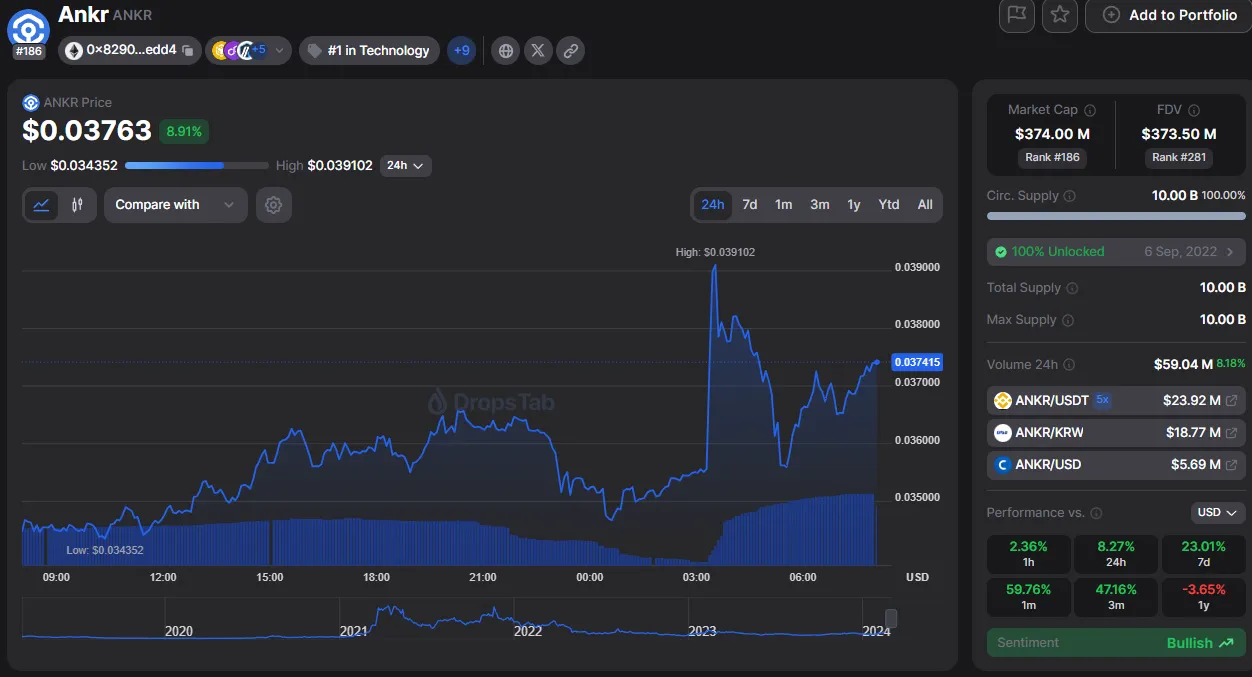The width and height of the screenshot is (1252, 677).
Task: Click the circulating supply progress bar
Action: tap(1116, 216)
